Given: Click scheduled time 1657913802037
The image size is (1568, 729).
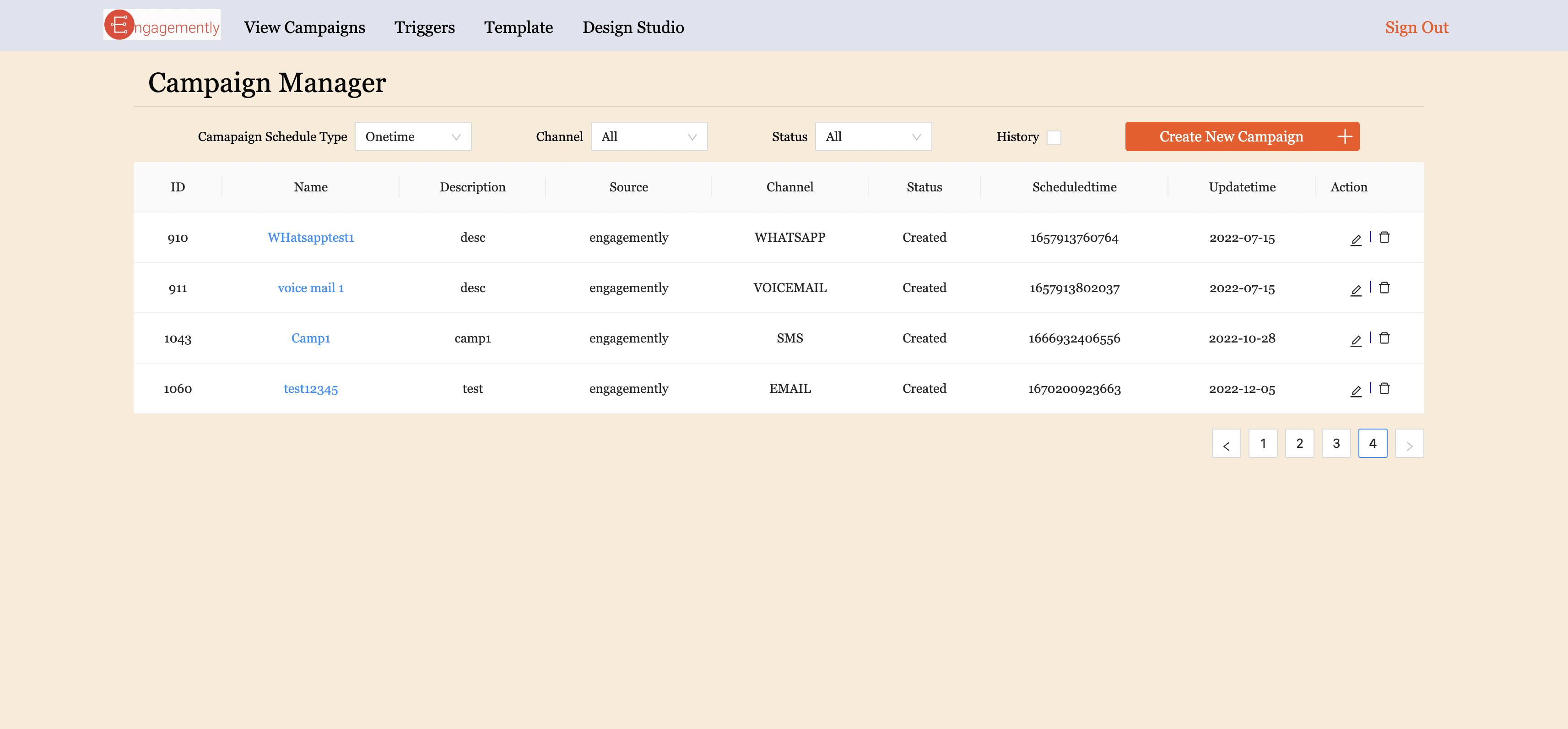Looking at the screenshot, I should point(1074,288).
